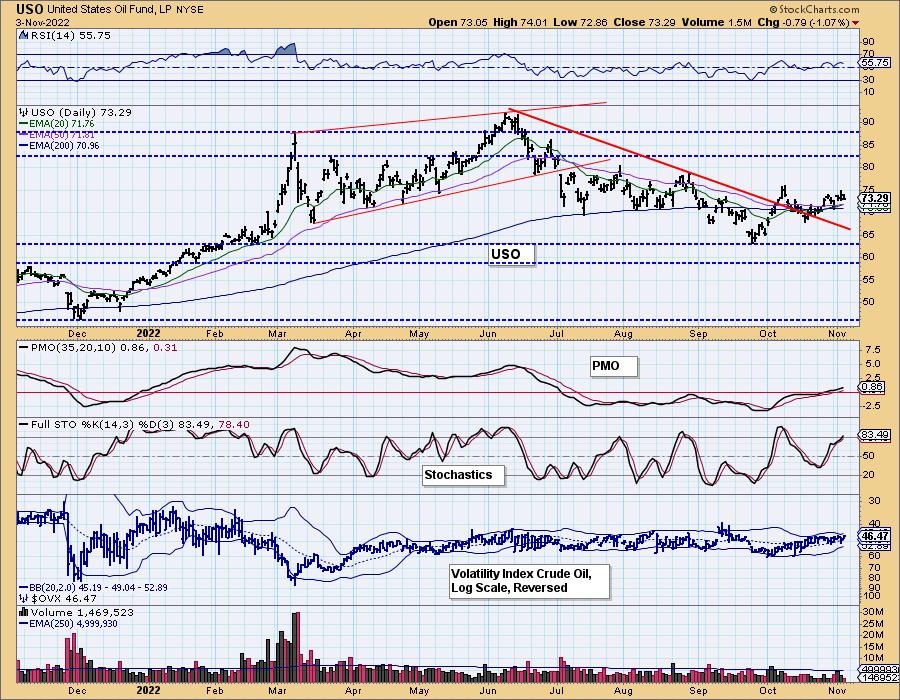Click the 73.29 price tag on axis
The image size is (900, 700).
(x=876, y=198)
